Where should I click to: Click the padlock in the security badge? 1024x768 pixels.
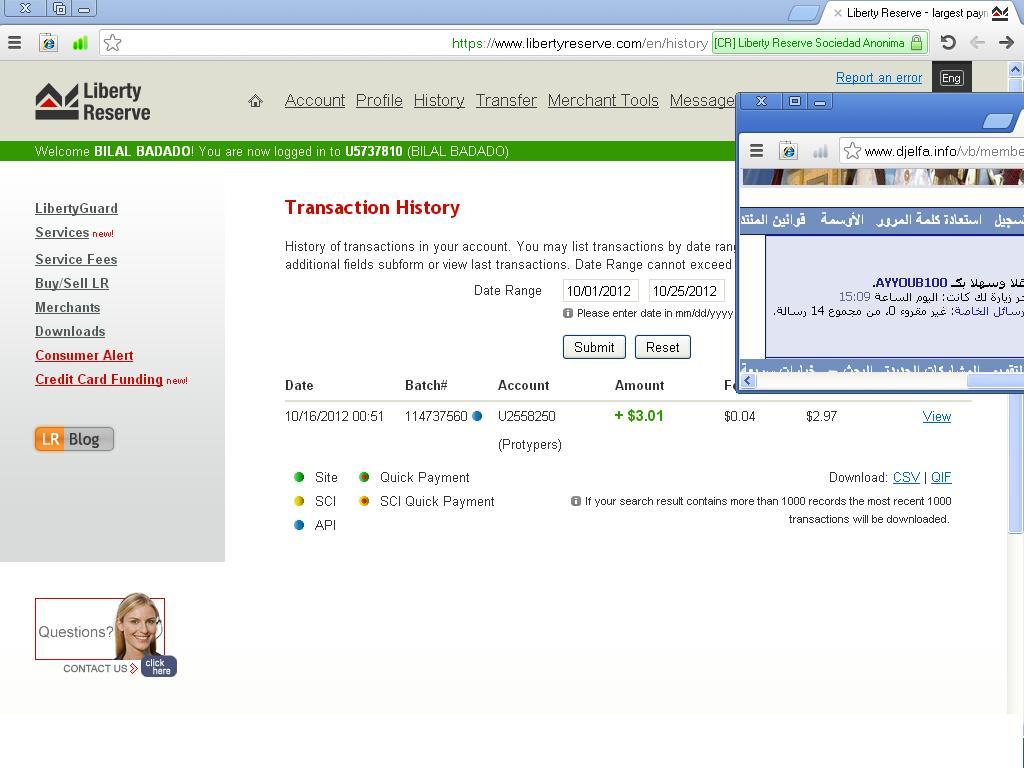[916, 43]
